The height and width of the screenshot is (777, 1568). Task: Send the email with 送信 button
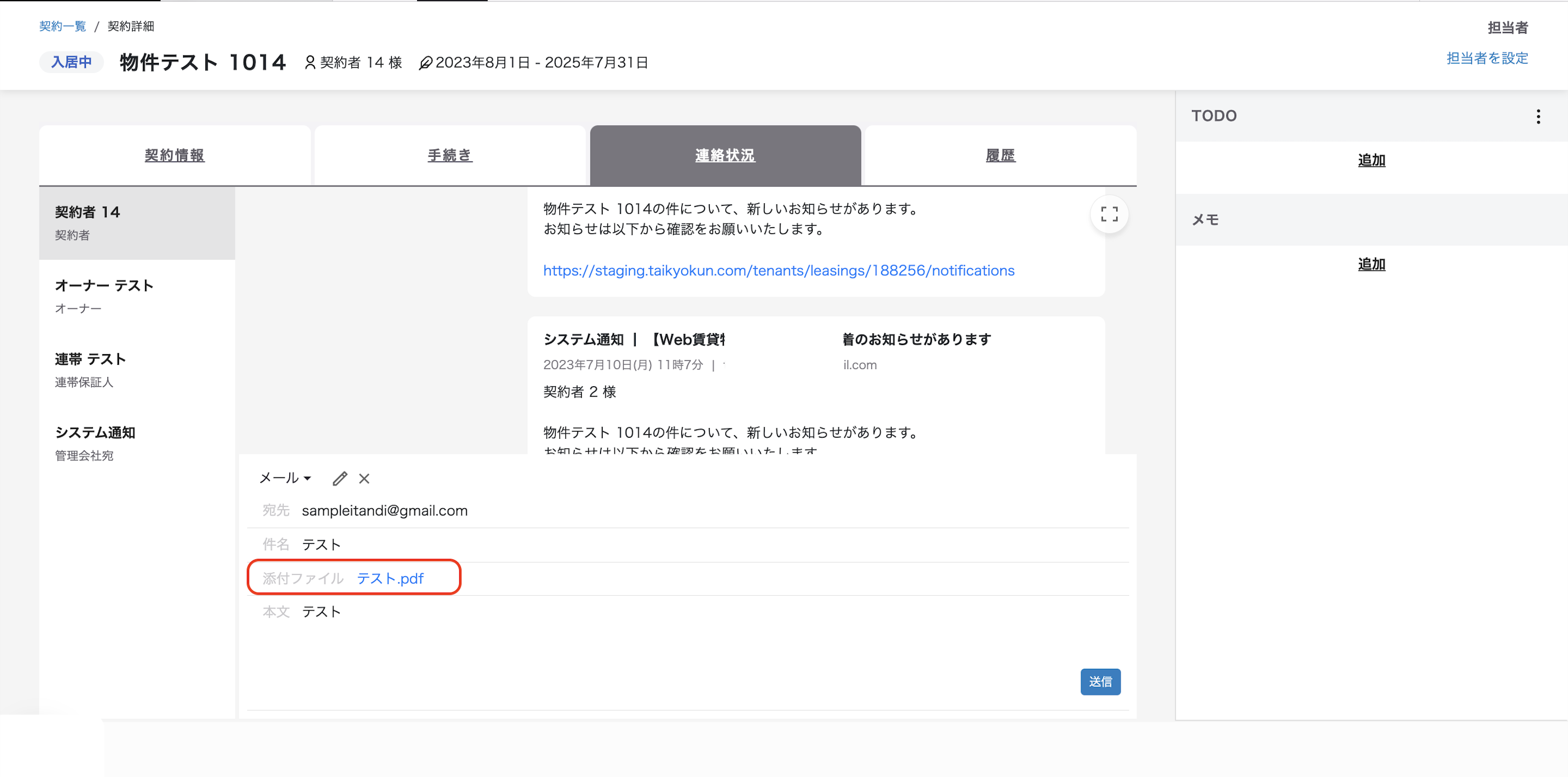[x=1100, y=682]
